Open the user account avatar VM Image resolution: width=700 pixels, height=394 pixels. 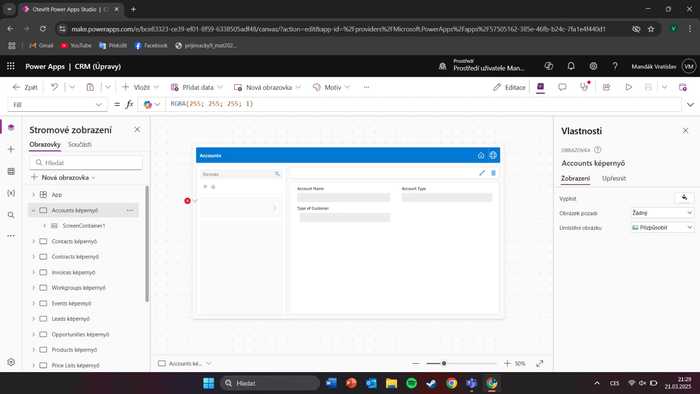[x=689, y=66]
